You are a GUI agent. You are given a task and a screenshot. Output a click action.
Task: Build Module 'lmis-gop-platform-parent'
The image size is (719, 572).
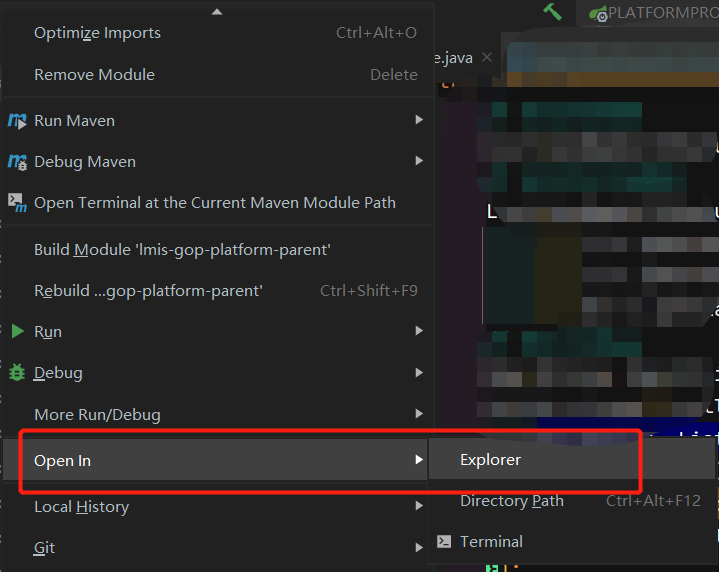pos(217,250)
